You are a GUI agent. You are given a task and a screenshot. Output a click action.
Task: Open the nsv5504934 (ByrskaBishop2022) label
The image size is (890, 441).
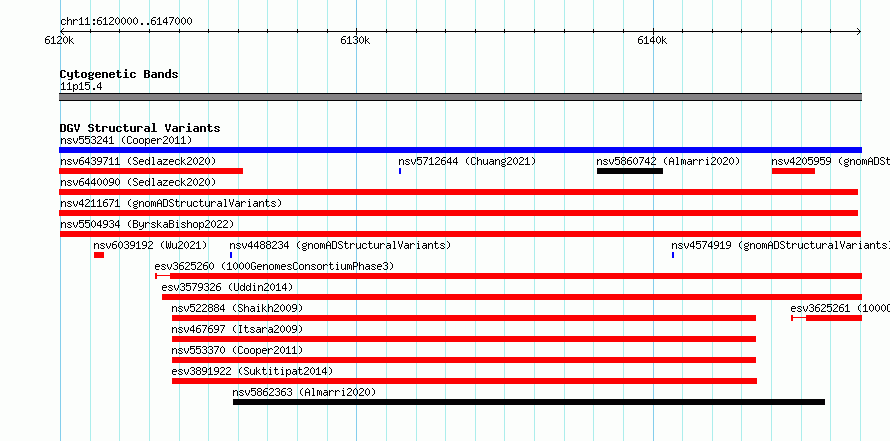coord(147,224)
